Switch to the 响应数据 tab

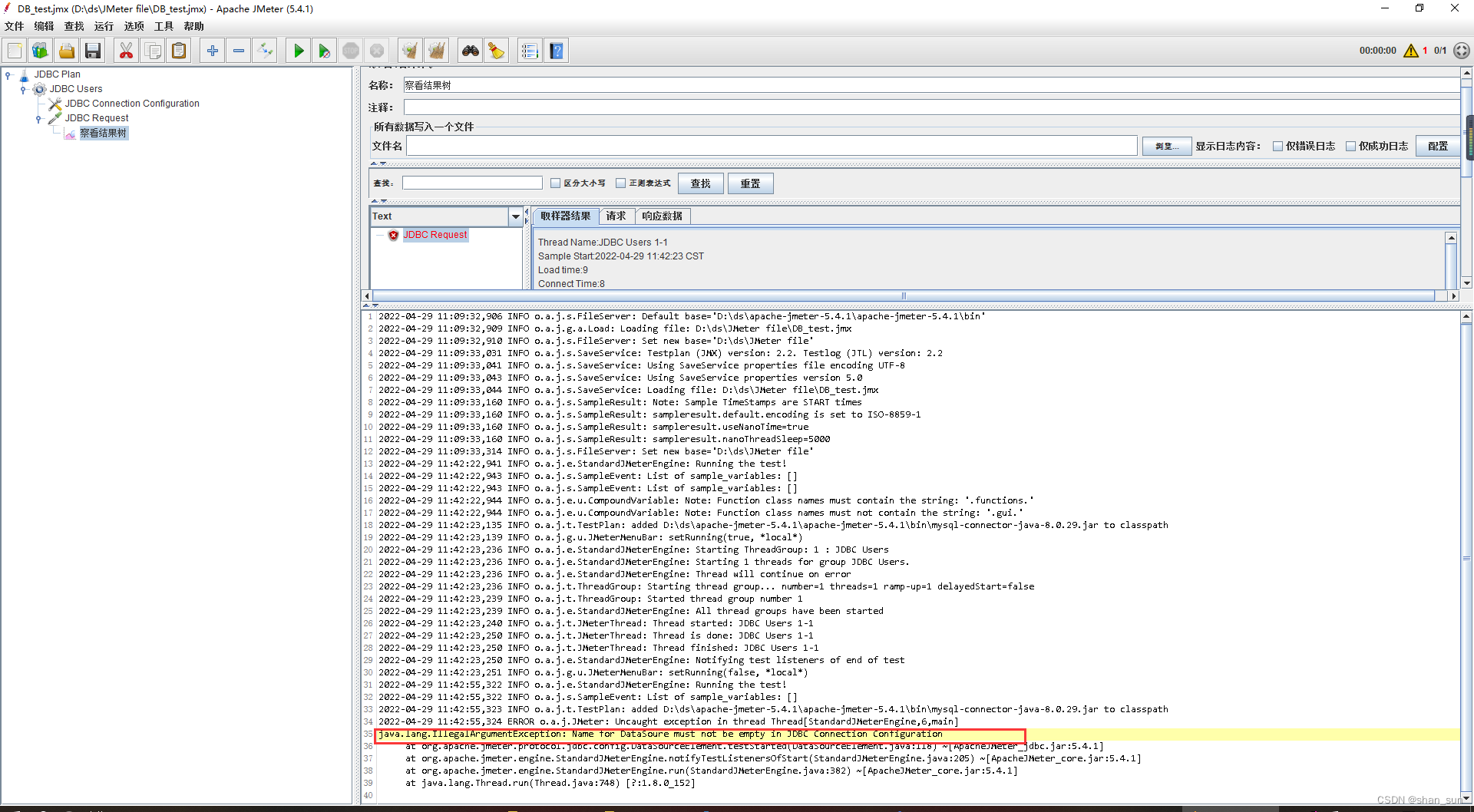662,216
